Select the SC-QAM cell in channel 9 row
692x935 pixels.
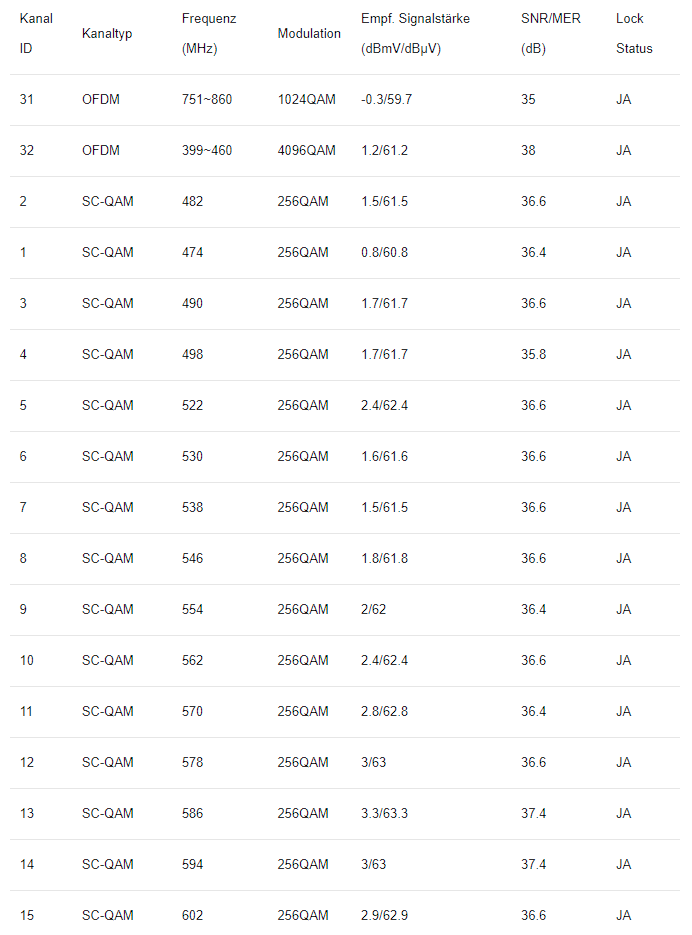pyautogui.click(x=108, y=610)
